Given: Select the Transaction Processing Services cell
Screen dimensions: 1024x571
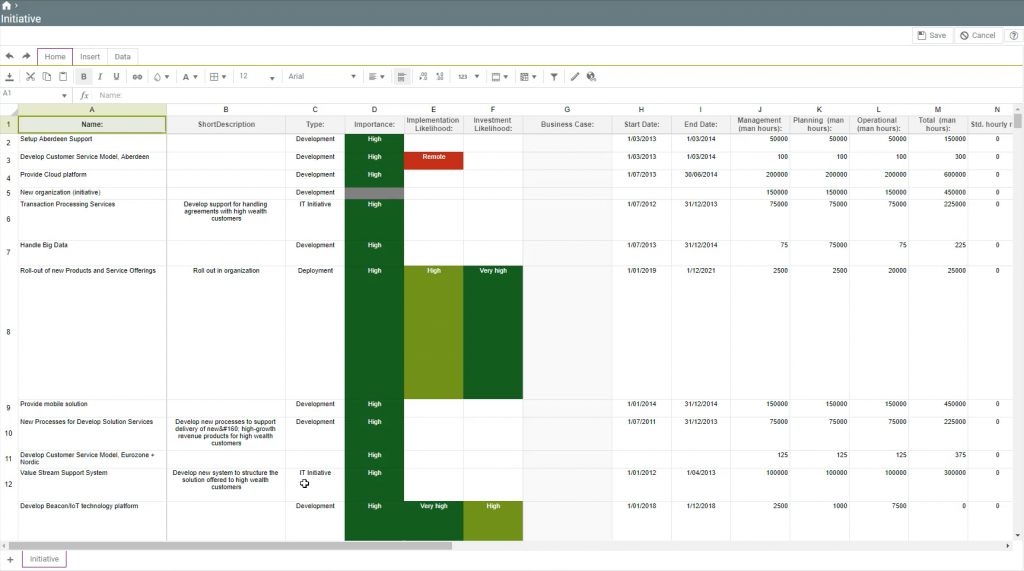Looking at the screenshot, I should coord(92,220).
